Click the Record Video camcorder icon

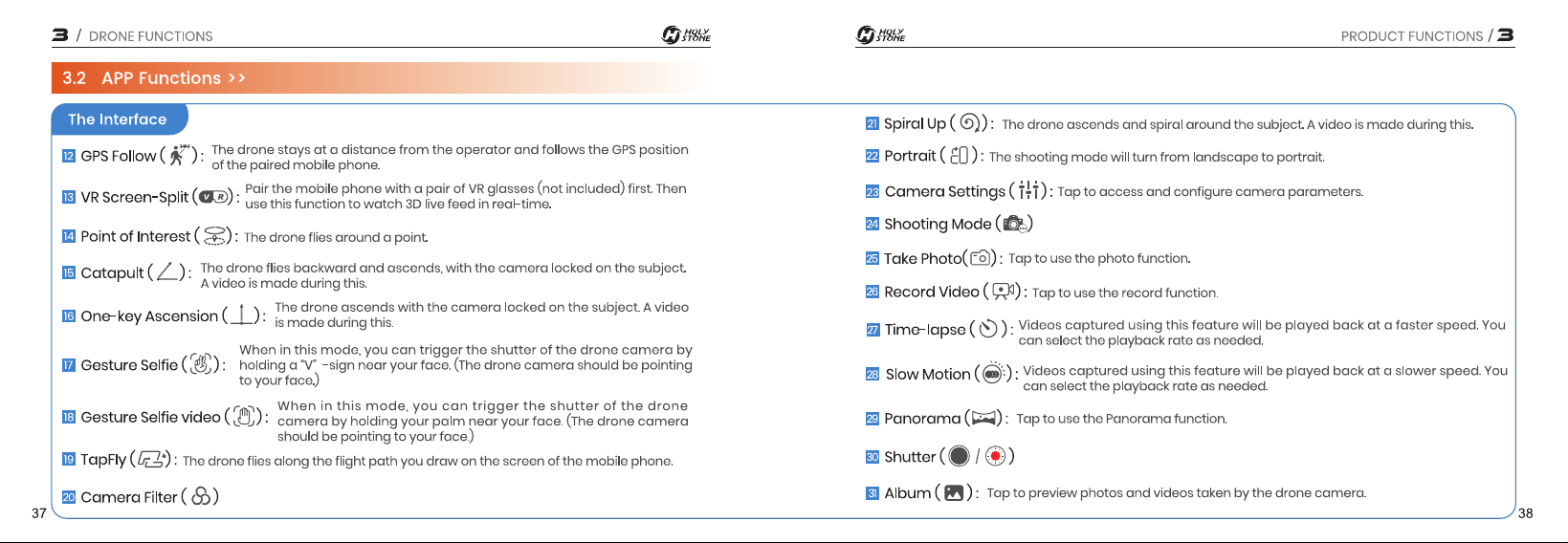coord(1004,291)
